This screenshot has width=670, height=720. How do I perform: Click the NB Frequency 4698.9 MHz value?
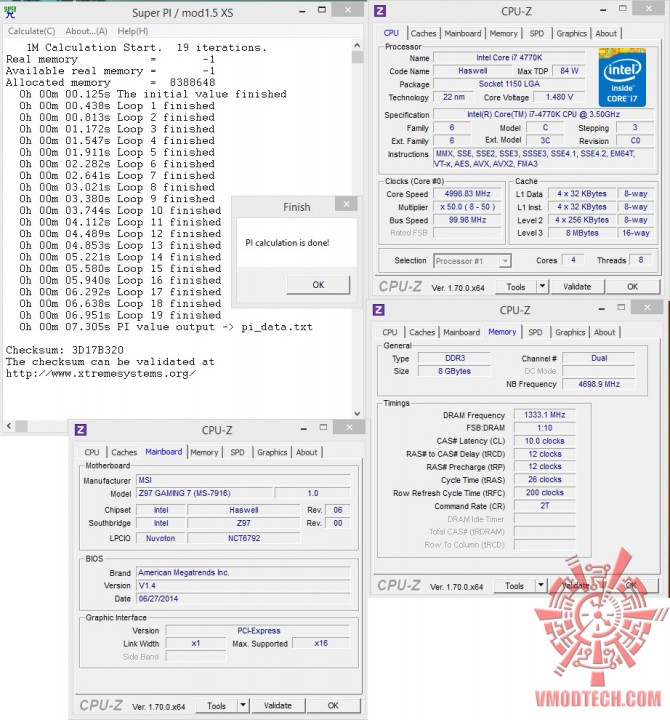point(599,384)
